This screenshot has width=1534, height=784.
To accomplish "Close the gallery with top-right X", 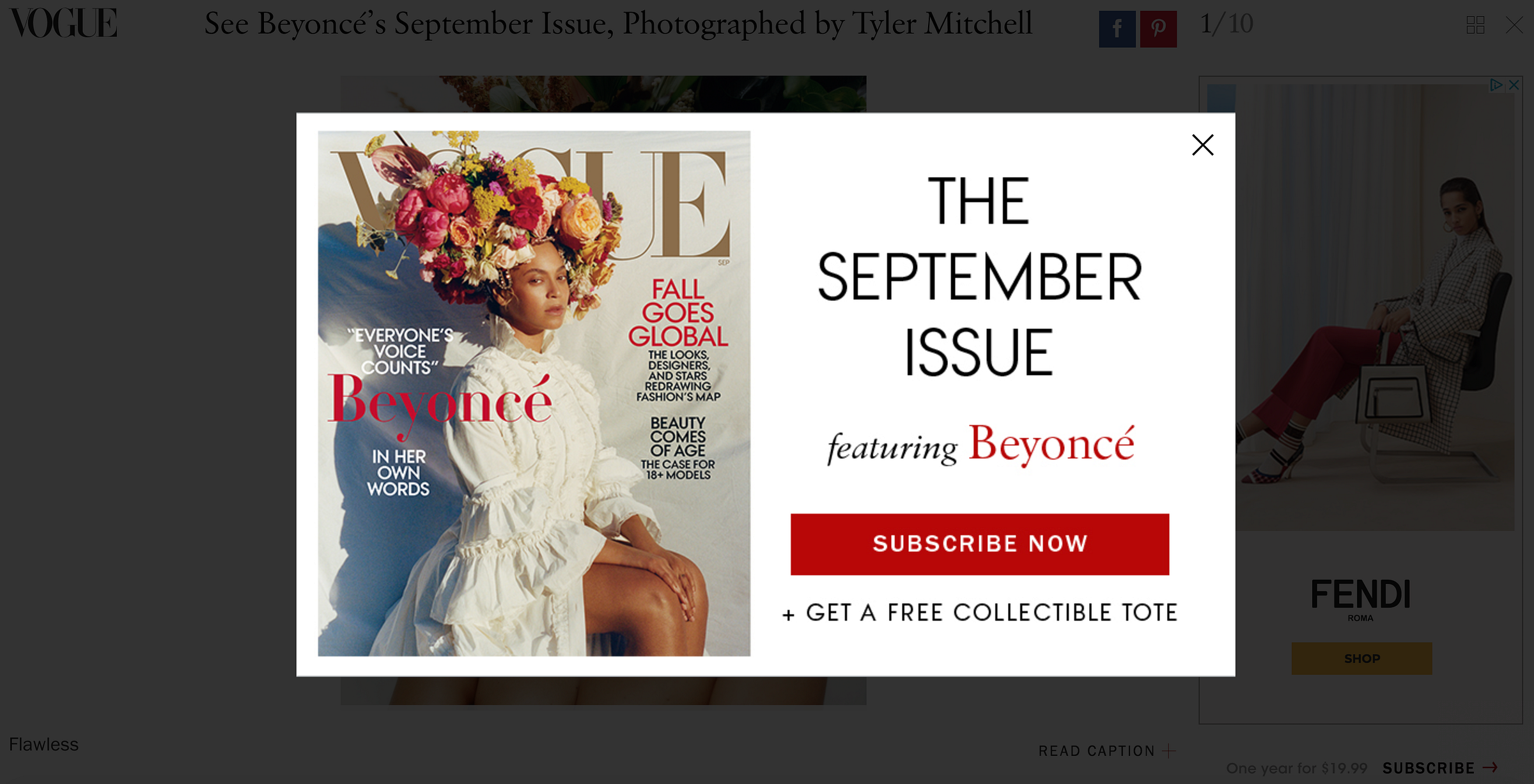I will (x=1514, y=25).
